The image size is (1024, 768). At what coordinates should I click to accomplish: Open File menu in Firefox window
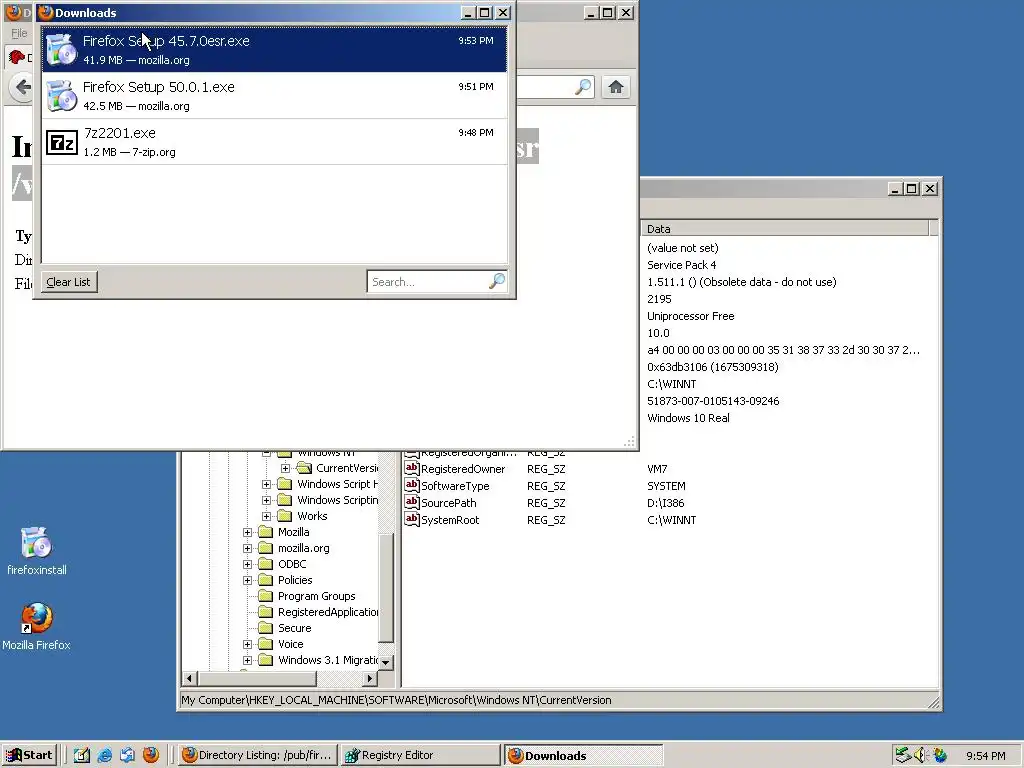click(x=19, y=33)
